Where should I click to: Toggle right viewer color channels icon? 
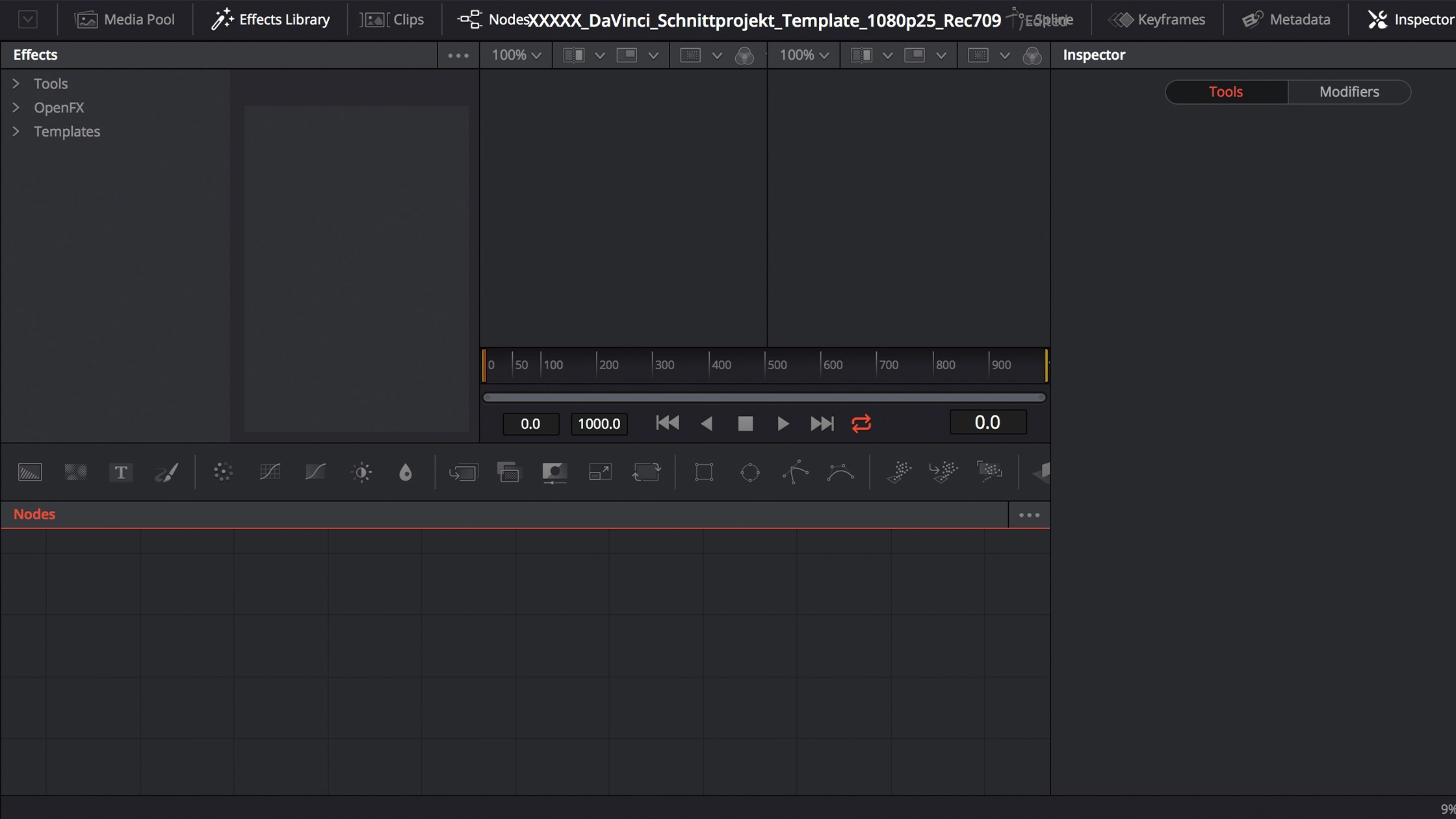pyautogui.click(x=1032, y=56)
